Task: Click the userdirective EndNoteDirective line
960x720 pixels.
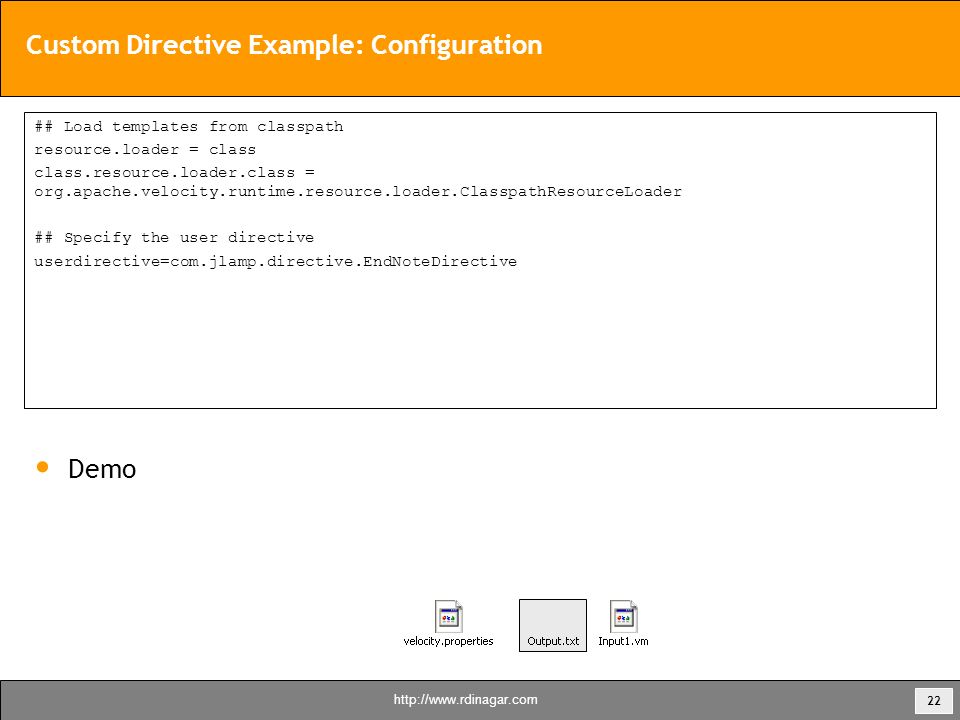Action: coord(276,261)
